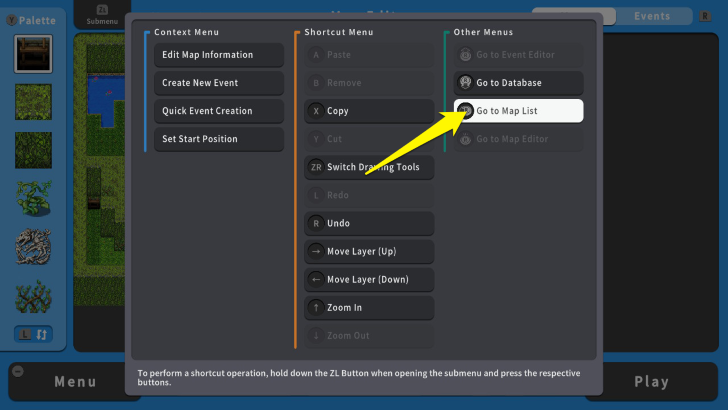Click the Cut shortcut entry
This screenshot has height=410, width=728.
point(369,139)
